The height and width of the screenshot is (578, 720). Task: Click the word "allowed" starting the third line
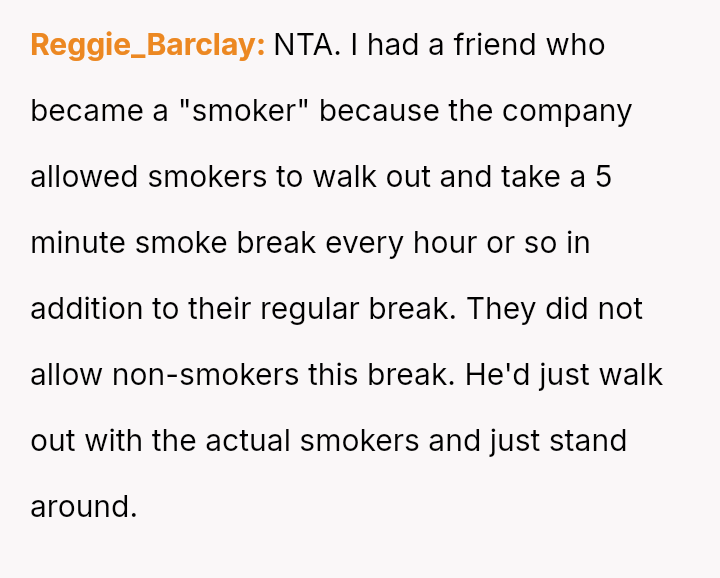[x=84, y=177]
